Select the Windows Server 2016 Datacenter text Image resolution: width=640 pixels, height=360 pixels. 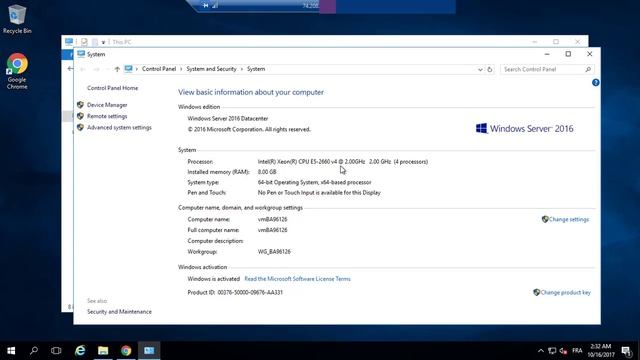228,119
